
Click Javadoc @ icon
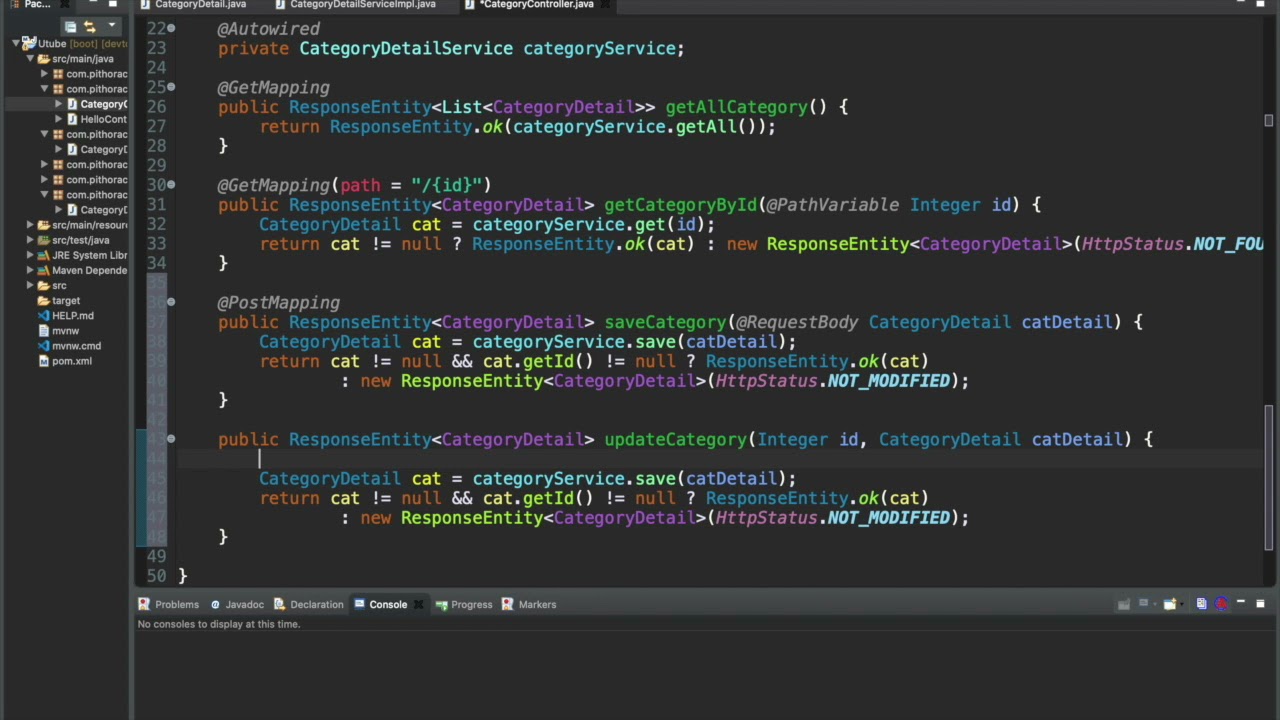[214, 604]
